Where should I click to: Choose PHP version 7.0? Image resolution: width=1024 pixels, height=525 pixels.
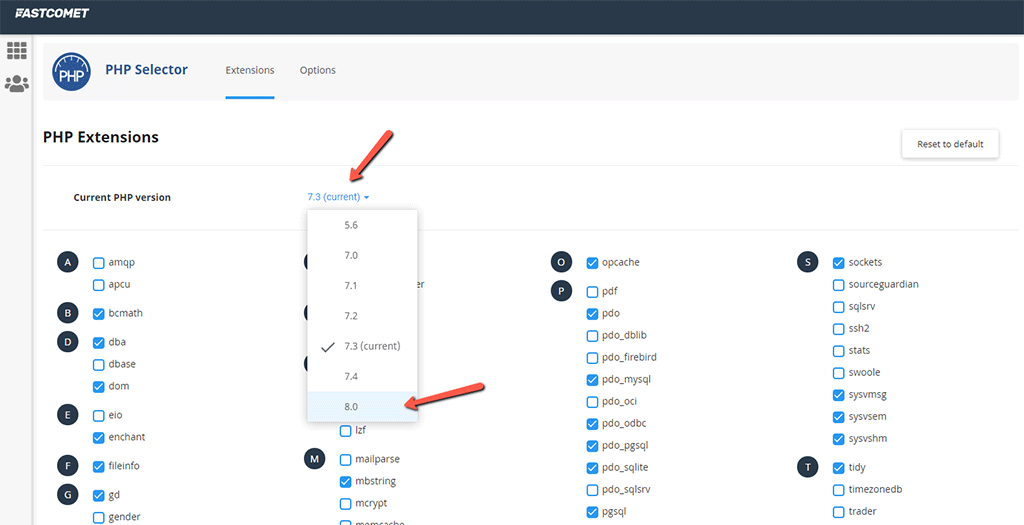point(362,255)
